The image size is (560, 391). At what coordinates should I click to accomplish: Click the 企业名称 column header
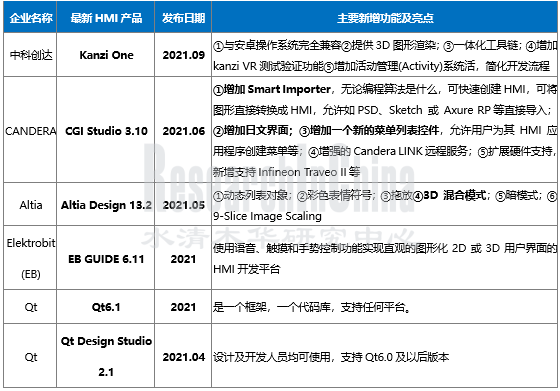click(x=30, y=17)
